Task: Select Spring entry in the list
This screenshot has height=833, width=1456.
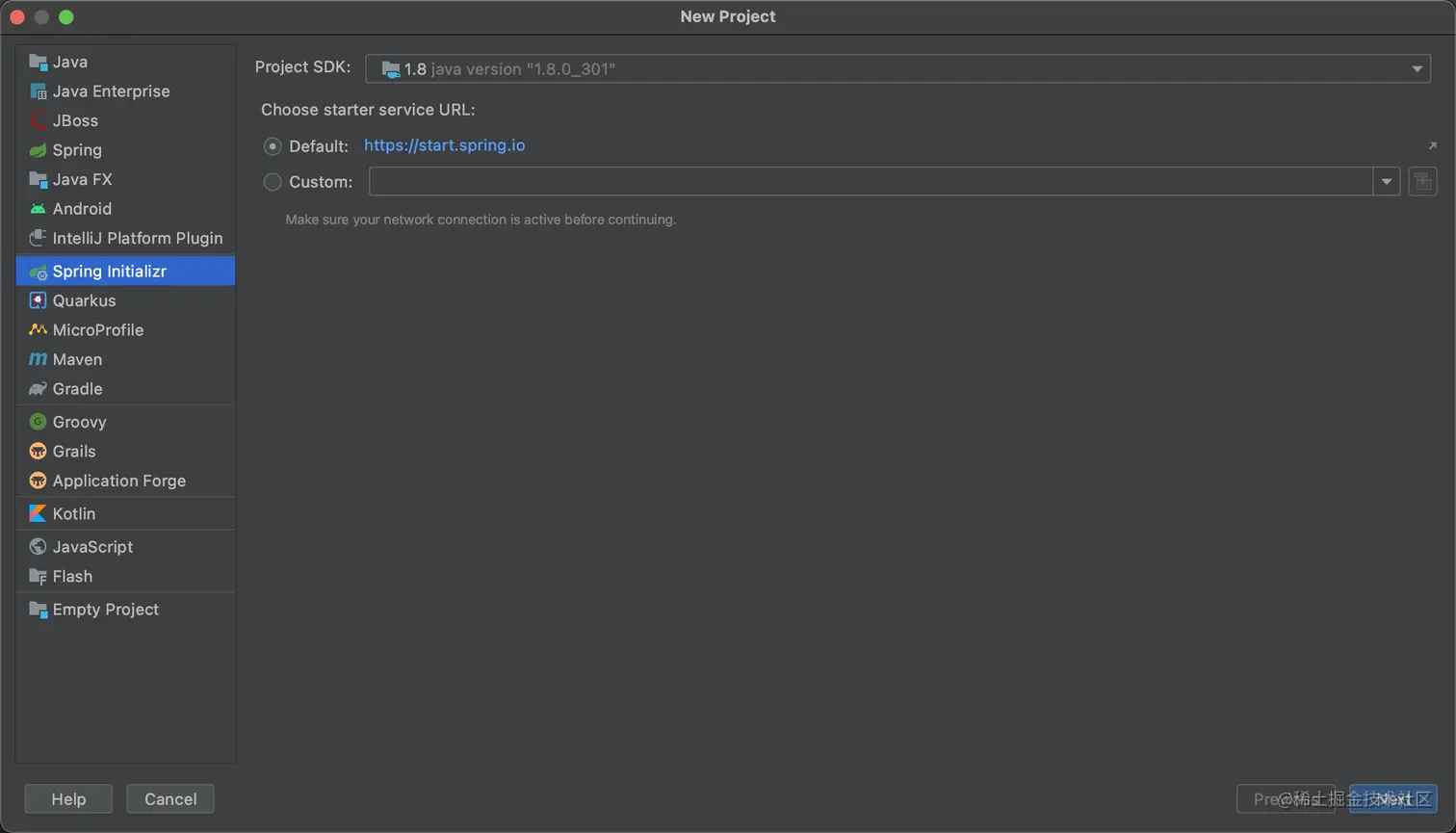Action: tap(125, 150)
